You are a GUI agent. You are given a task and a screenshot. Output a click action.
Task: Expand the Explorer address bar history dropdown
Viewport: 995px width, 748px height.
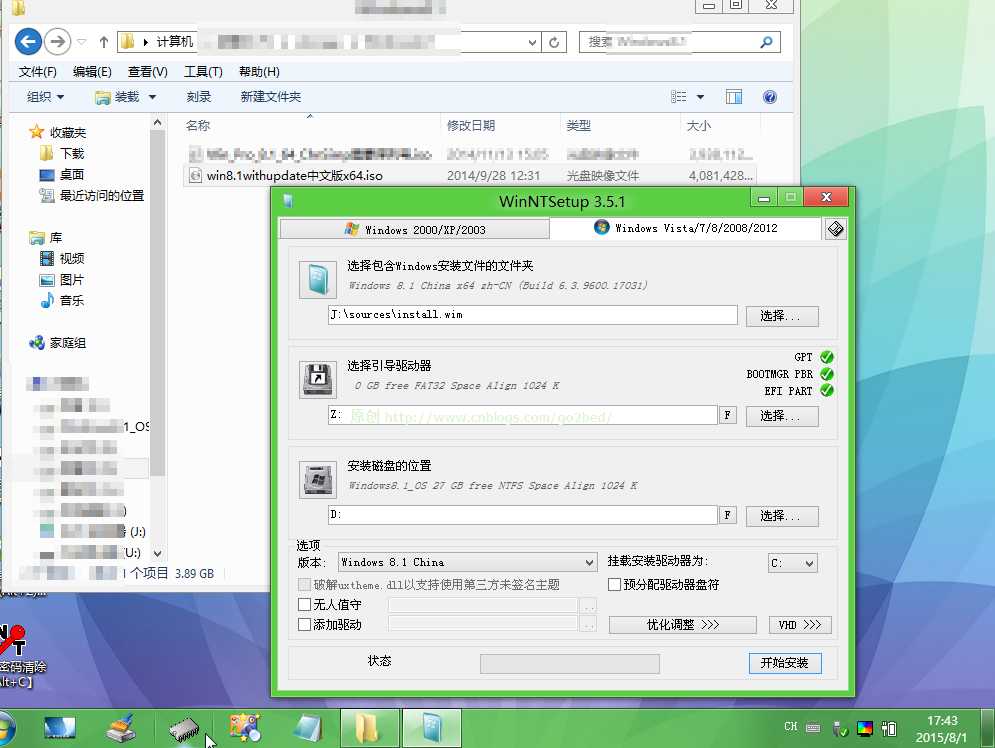[532, 43]
